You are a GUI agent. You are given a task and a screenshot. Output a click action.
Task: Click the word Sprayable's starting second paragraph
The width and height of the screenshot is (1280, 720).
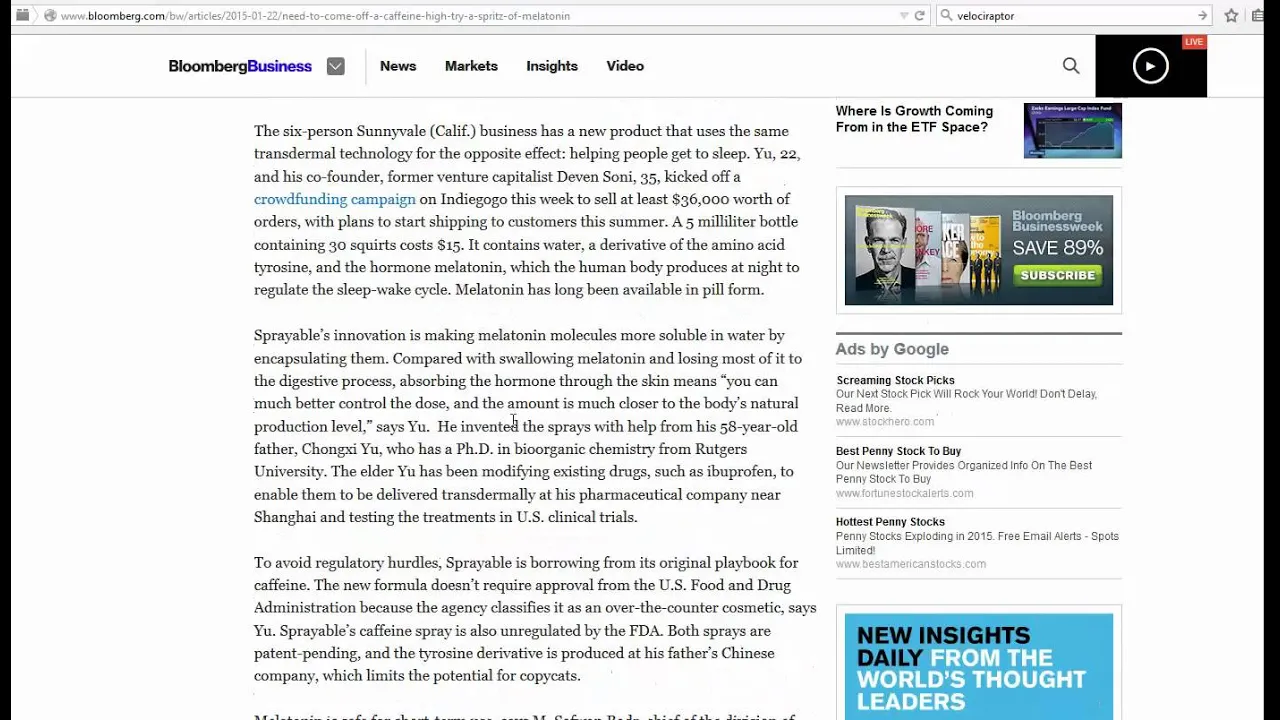(x=291, y=336)
